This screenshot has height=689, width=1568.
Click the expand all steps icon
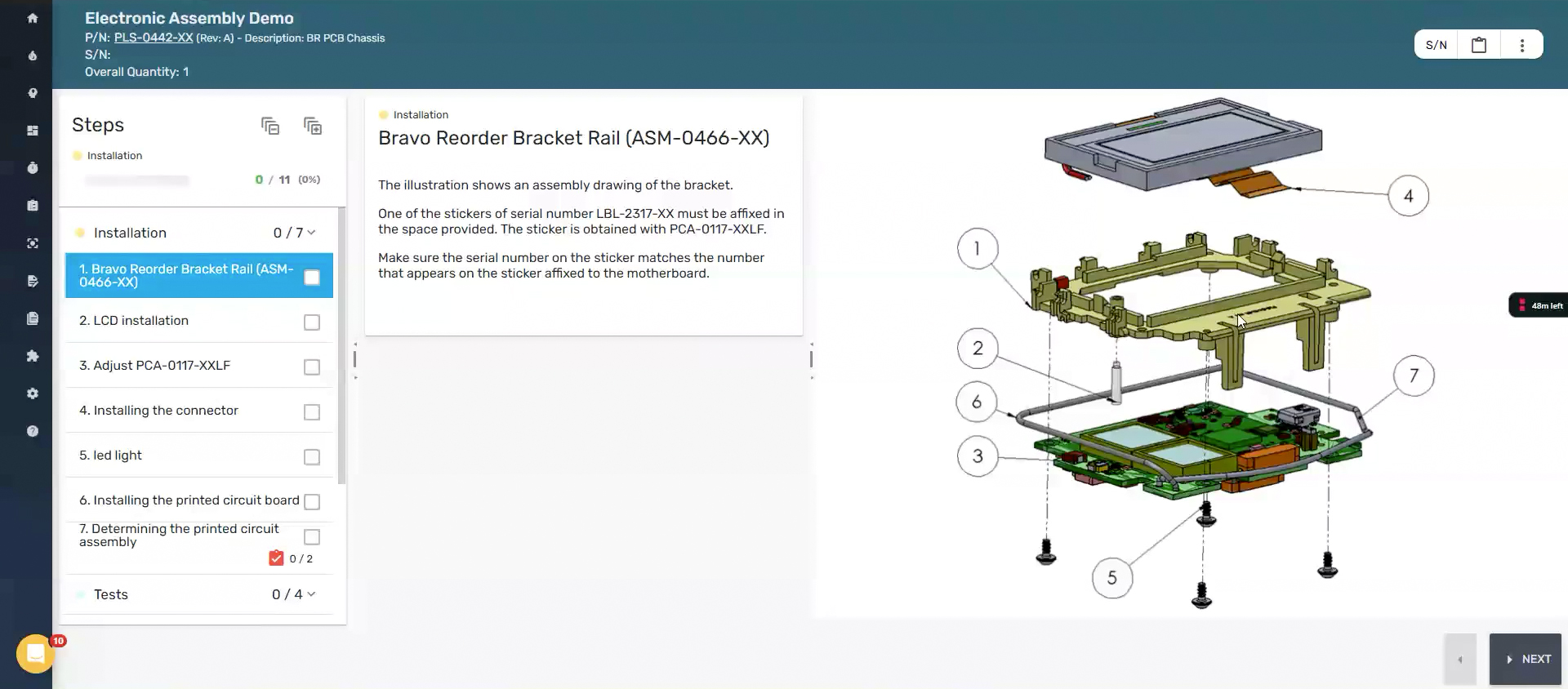pos(313,126)
